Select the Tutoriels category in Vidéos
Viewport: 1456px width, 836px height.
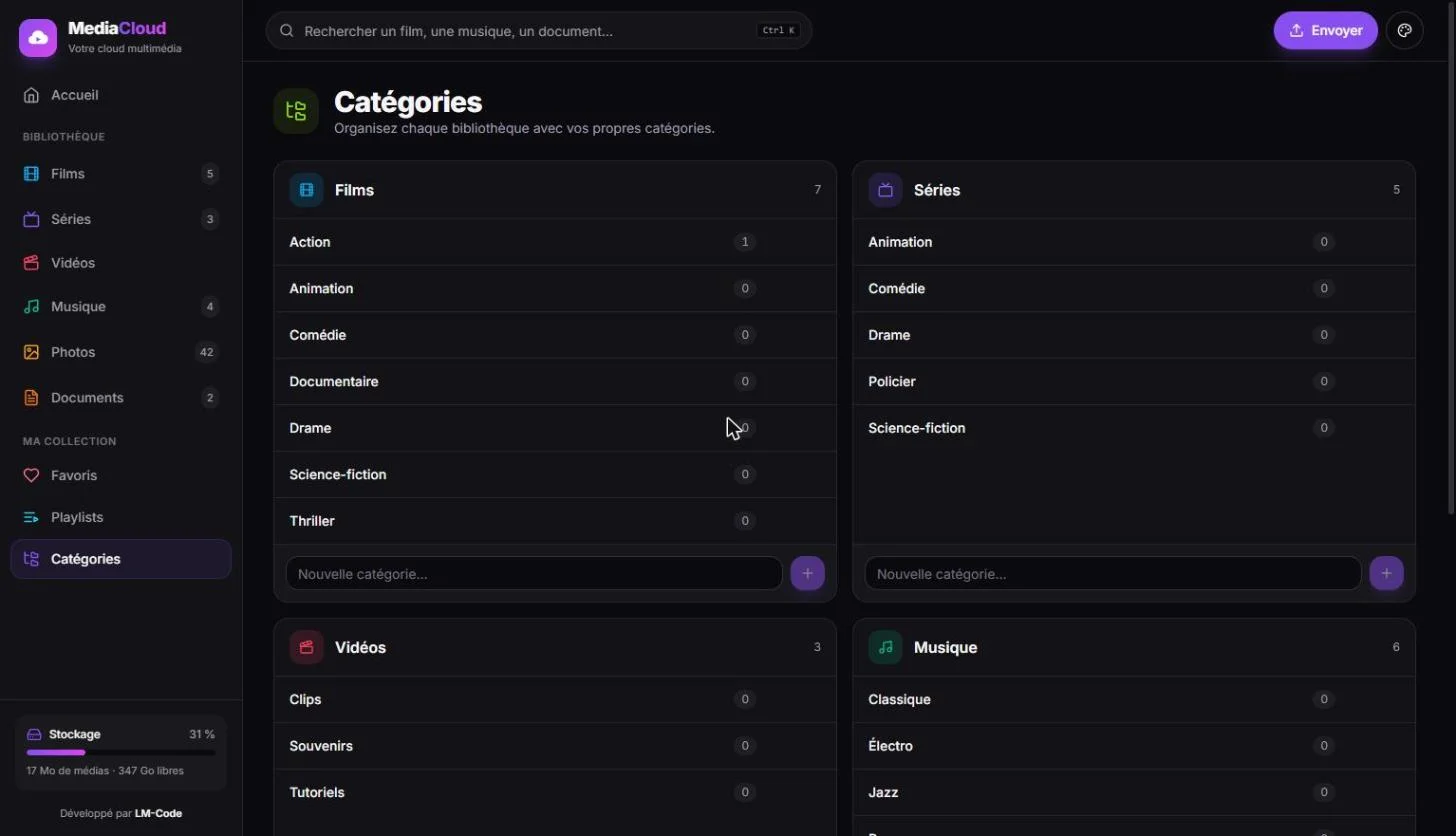click(555, 792)
